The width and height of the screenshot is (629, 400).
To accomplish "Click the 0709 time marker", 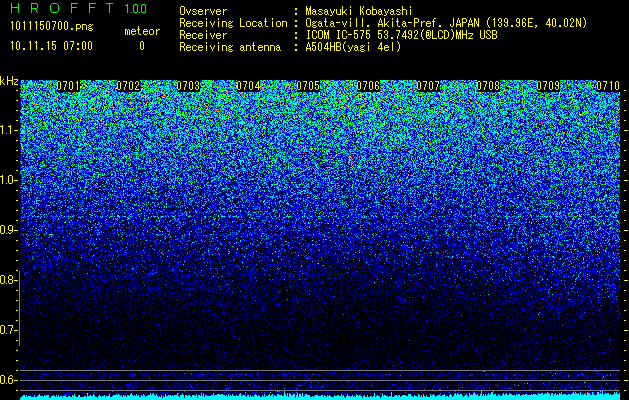I will pos(548,86).
